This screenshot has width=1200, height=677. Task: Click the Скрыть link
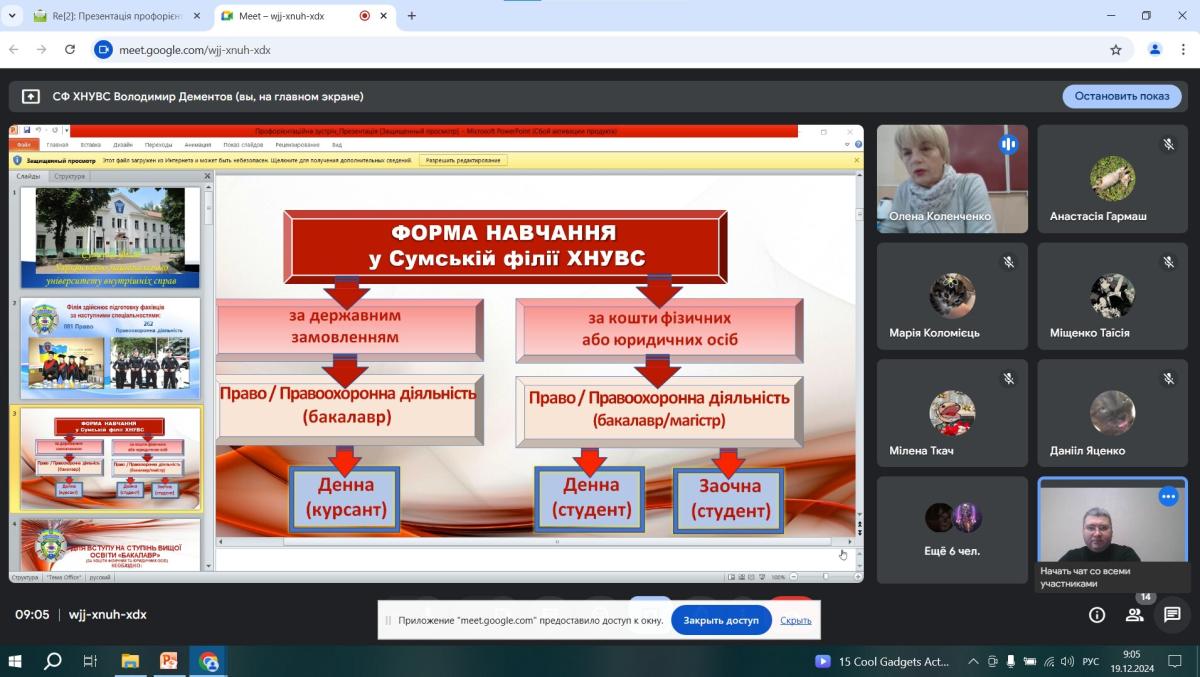(x=795, y=620)
